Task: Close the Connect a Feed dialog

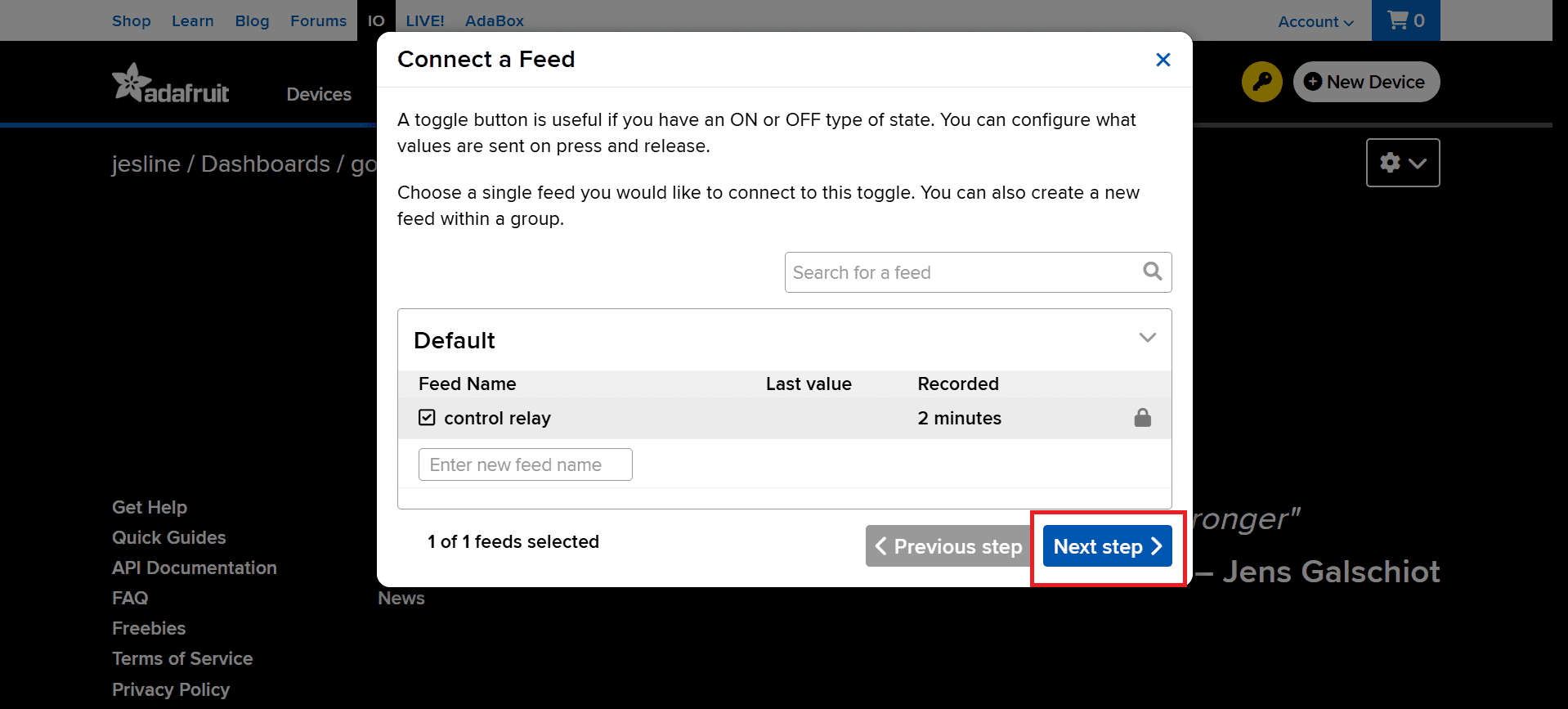Action: coord(1163,60)
